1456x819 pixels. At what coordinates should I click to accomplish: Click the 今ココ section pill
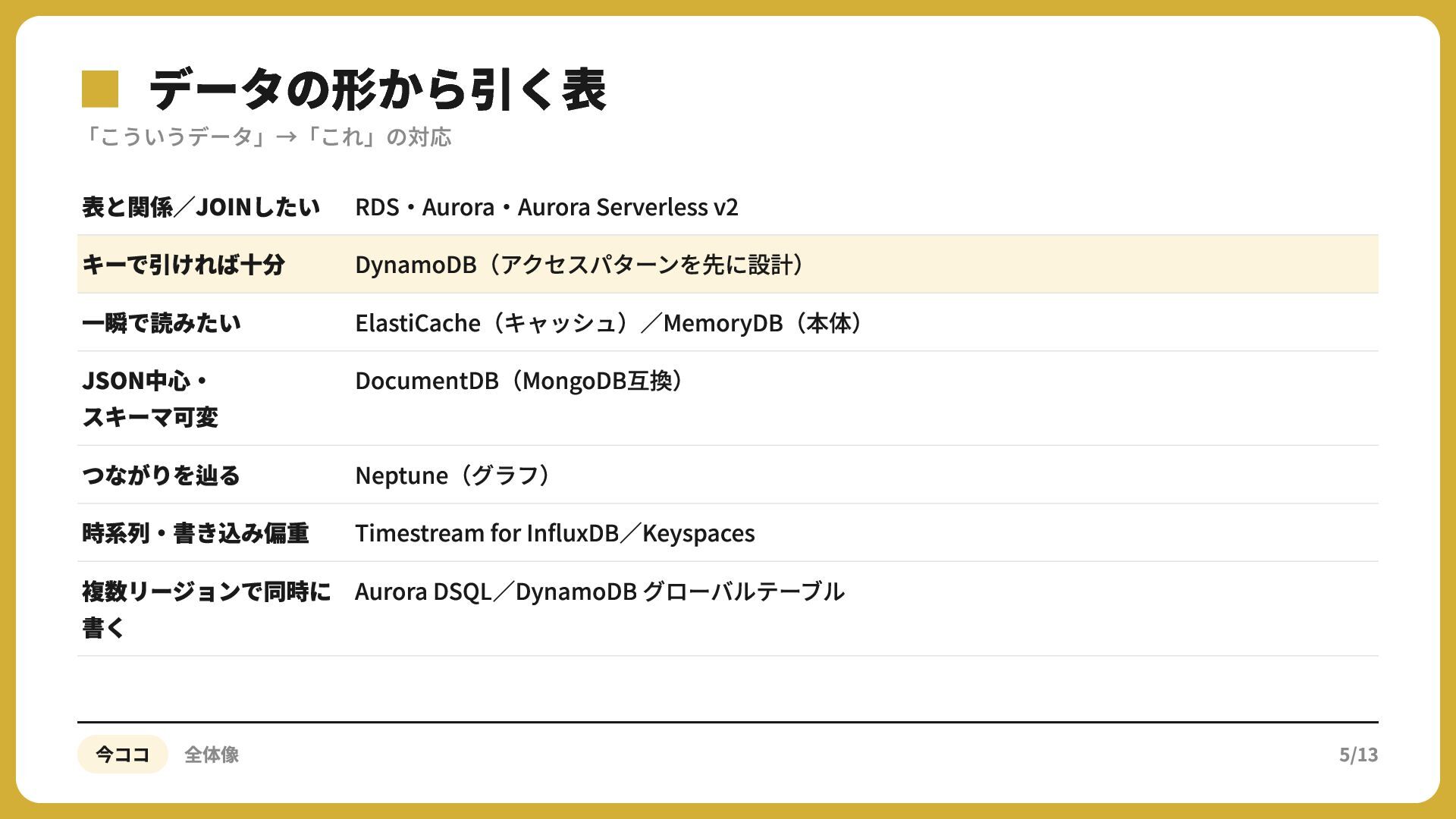point(123,755)
